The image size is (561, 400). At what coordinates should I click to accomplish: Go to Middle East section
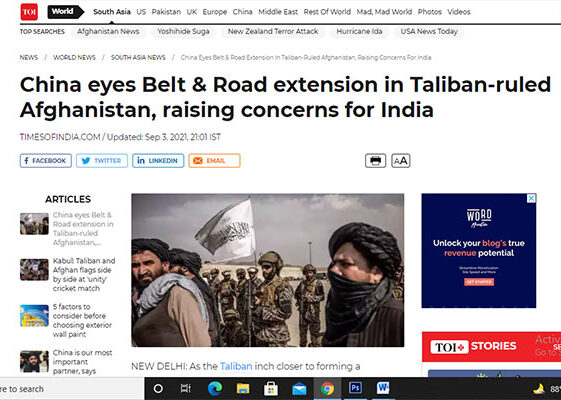pyautogui.click(x=278, y=12)
